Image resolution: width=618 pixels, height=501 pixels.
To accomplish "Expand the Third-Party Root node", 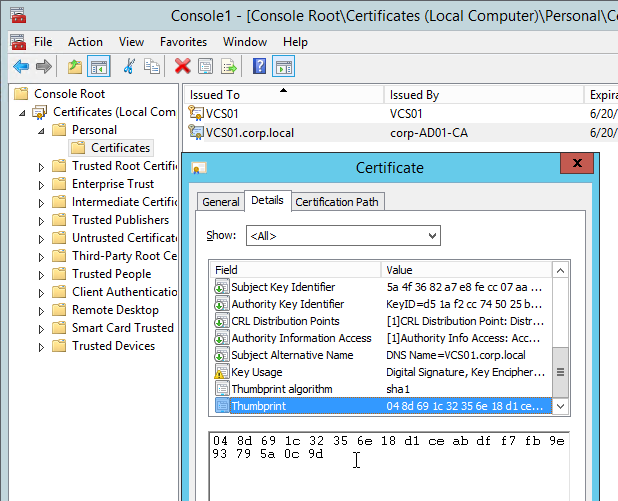I will (x=41, y=257).
